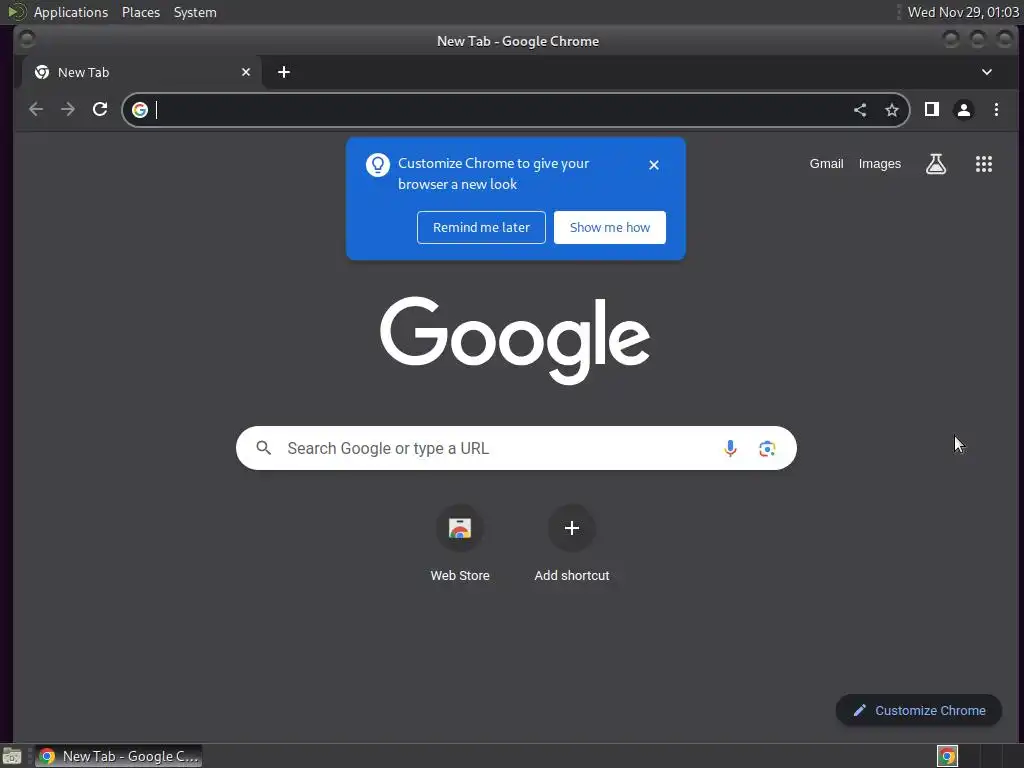Viewport: 1024px width, 768px height.
Task: Click the forward navigation arrow
Action: pyautogui.click(x=67, y=109)
